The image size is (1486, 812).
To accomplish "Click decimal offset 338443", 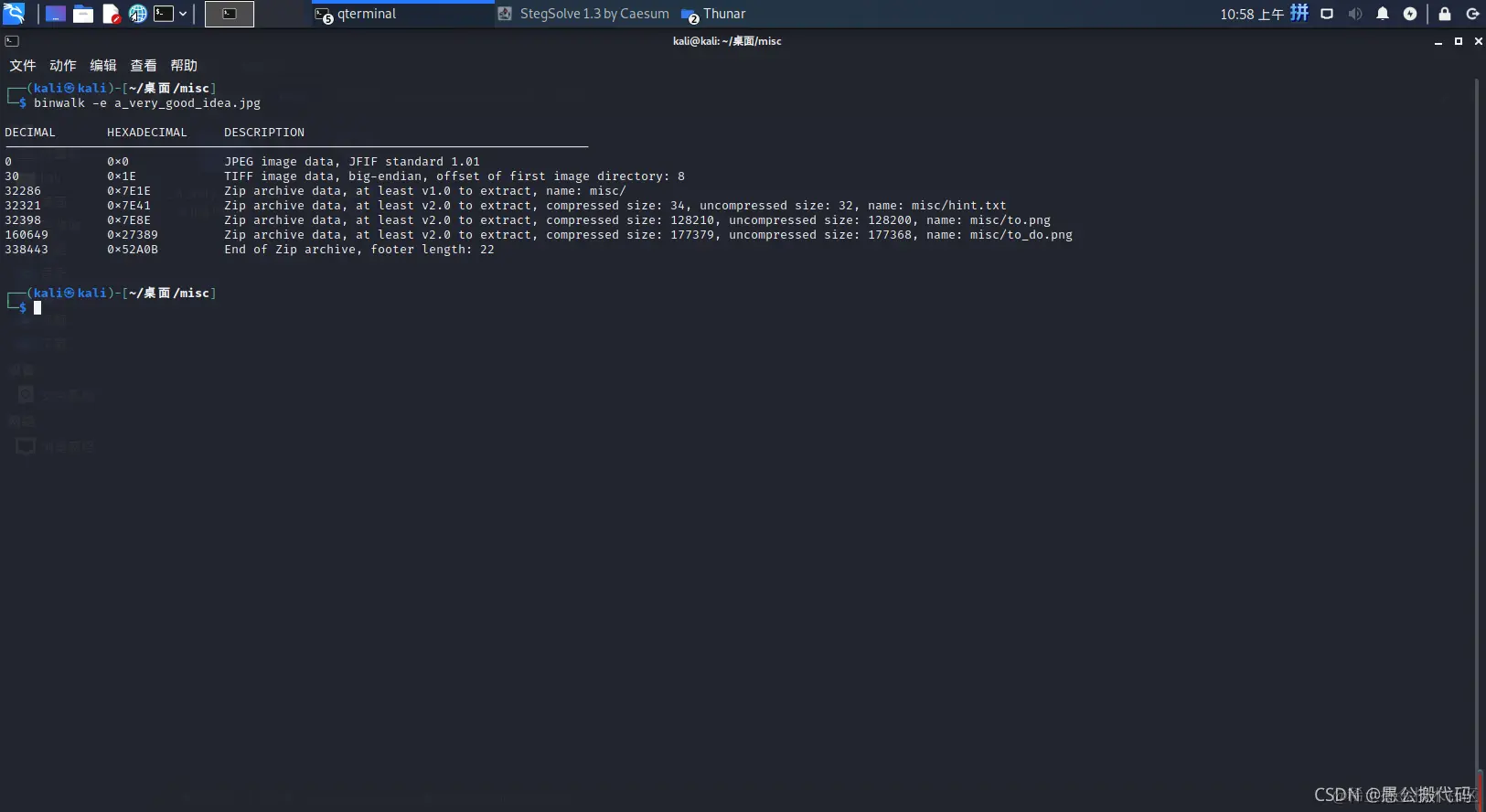I will (x=27, y=250).
